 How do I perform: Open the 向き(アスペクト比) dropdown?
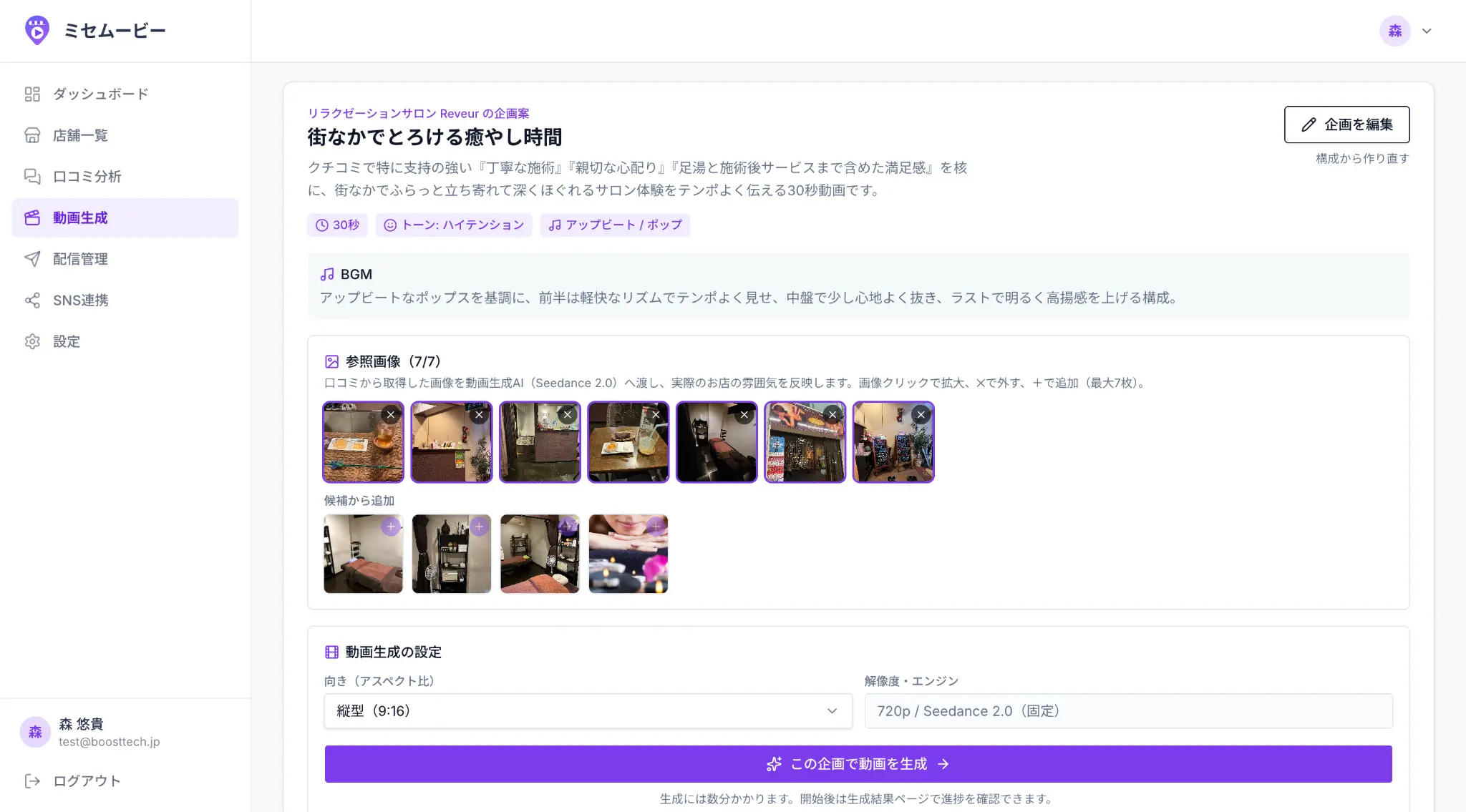point(588,710)
